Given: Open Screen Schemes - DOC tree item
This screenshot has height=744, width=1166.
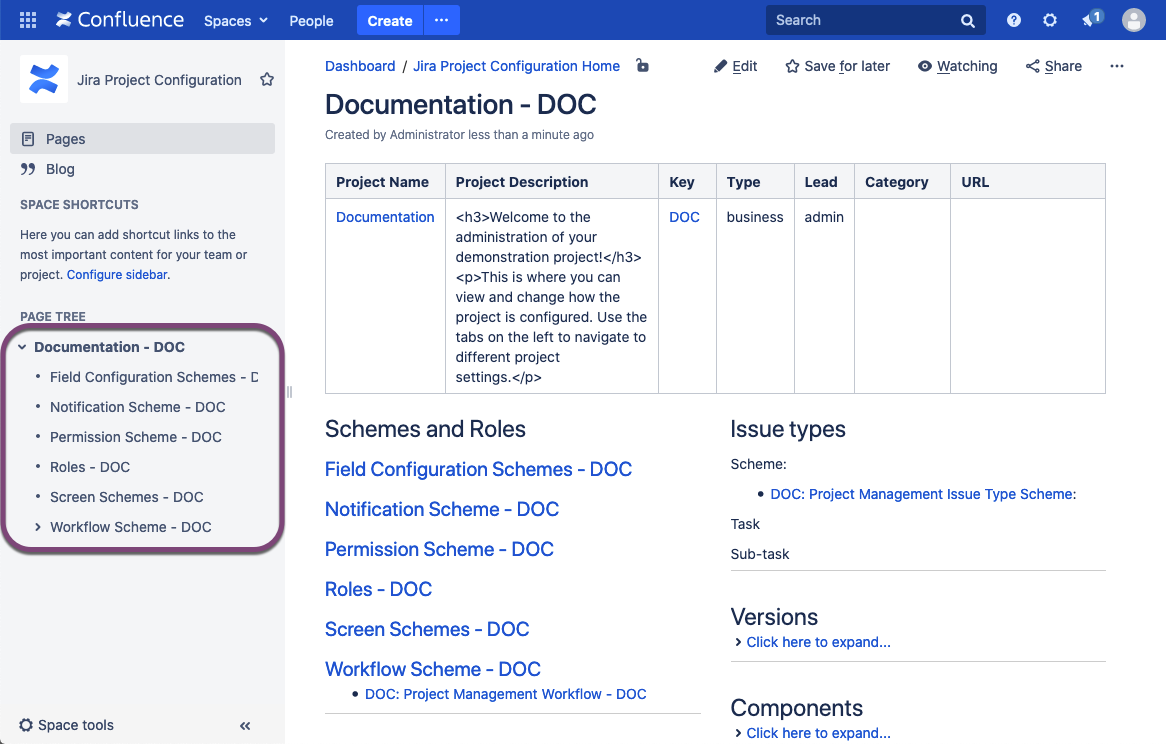Looking at the screenshot, I should click(x=126, y=497).
